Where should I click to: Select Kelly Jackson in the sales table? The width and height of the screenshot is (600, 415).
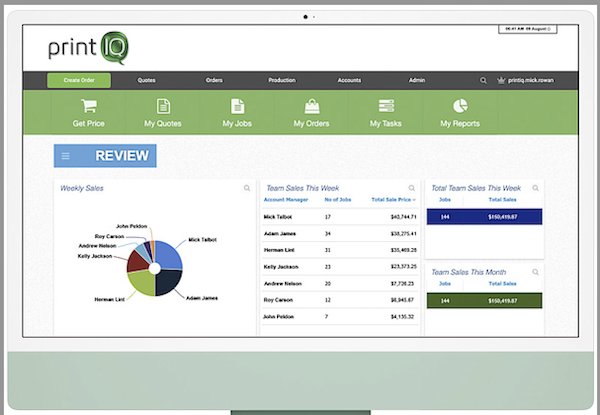point(281,267)
